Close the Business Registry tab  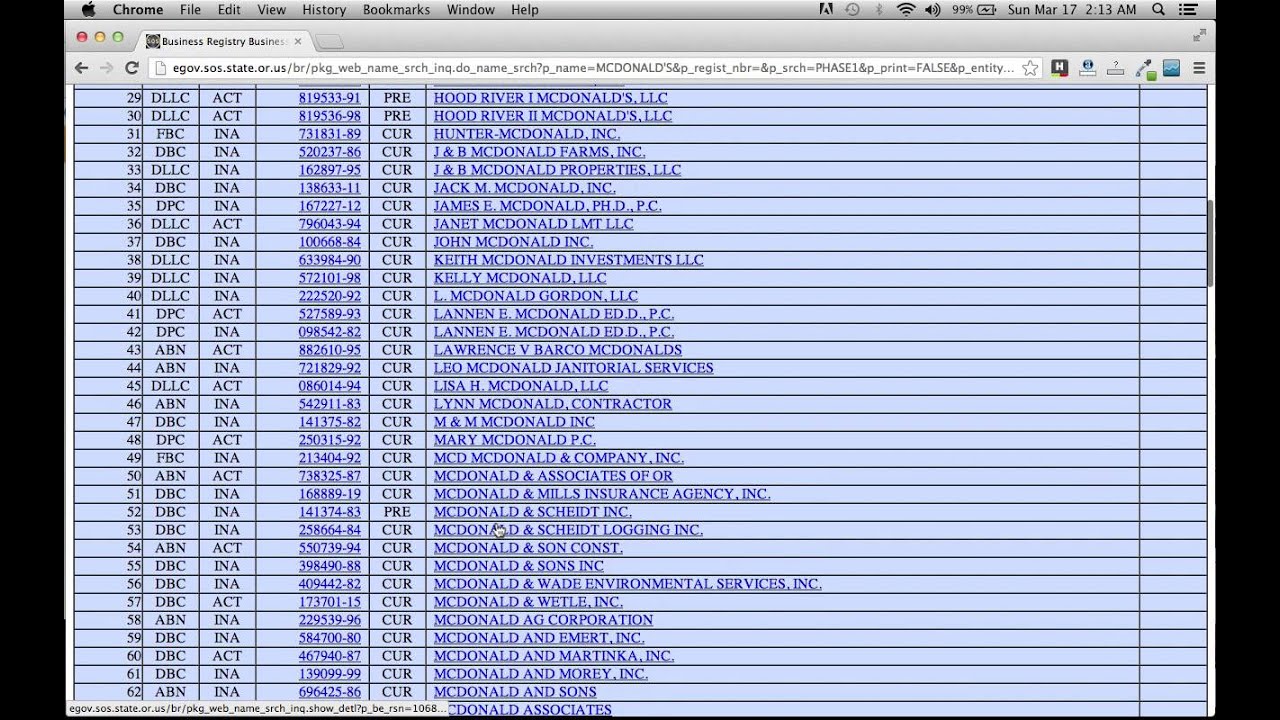[298, 41]
